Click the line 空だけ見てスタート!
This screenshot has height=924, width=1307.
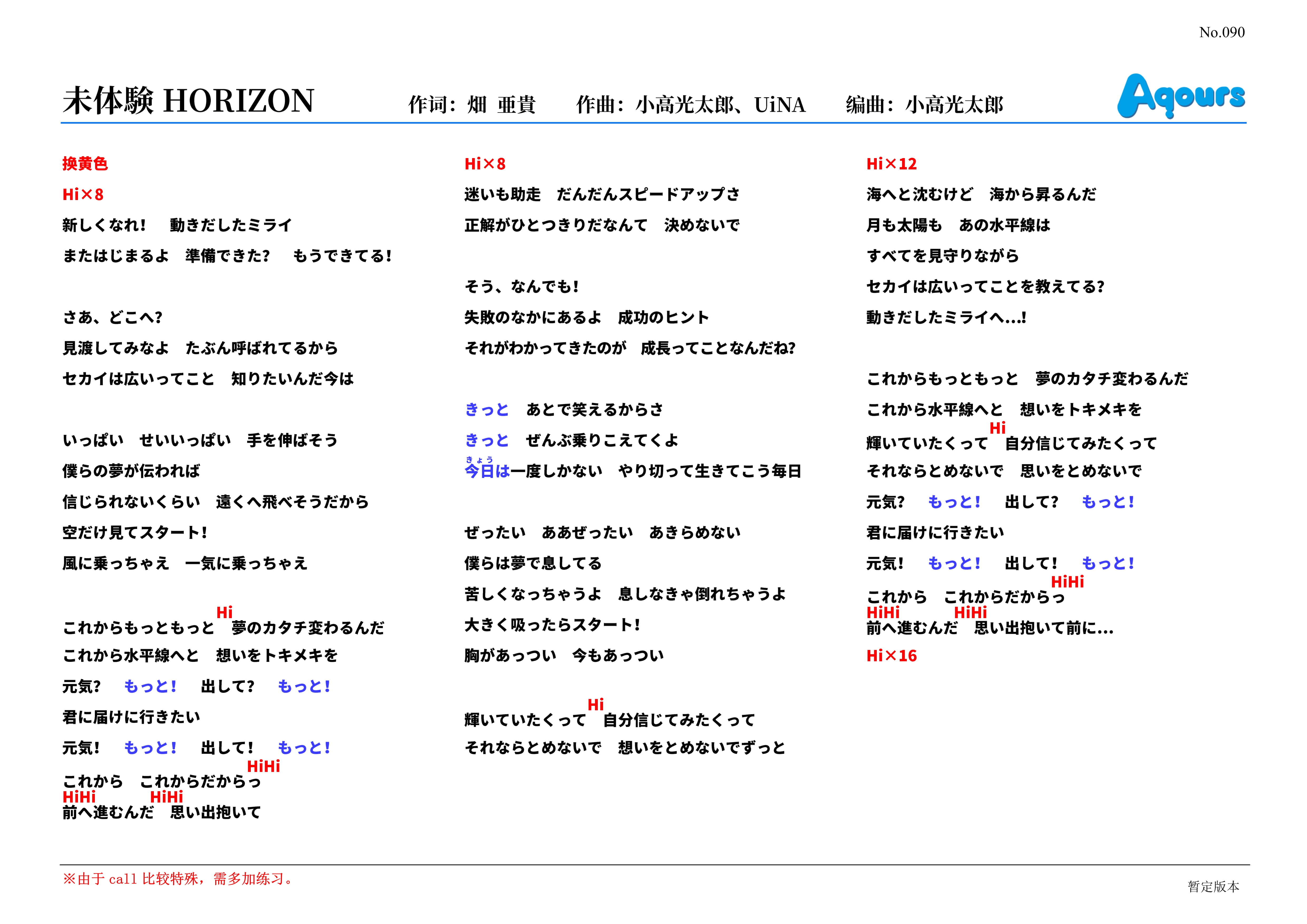point(135,533)
